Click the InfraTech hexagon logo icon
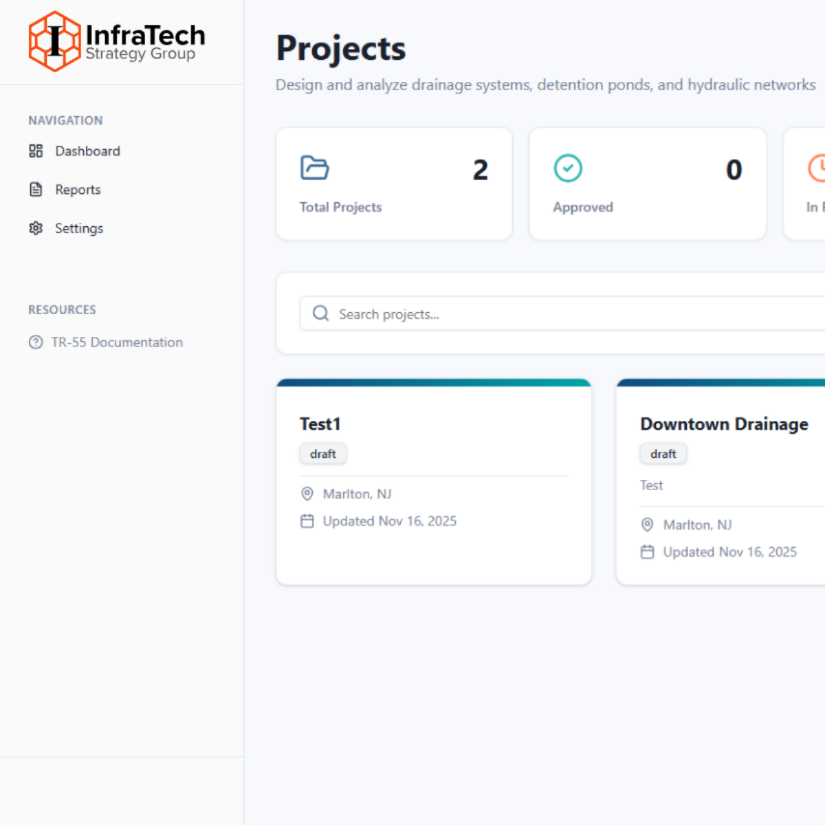The width and height of the screenshot is (825, 825). coord(54,41)
